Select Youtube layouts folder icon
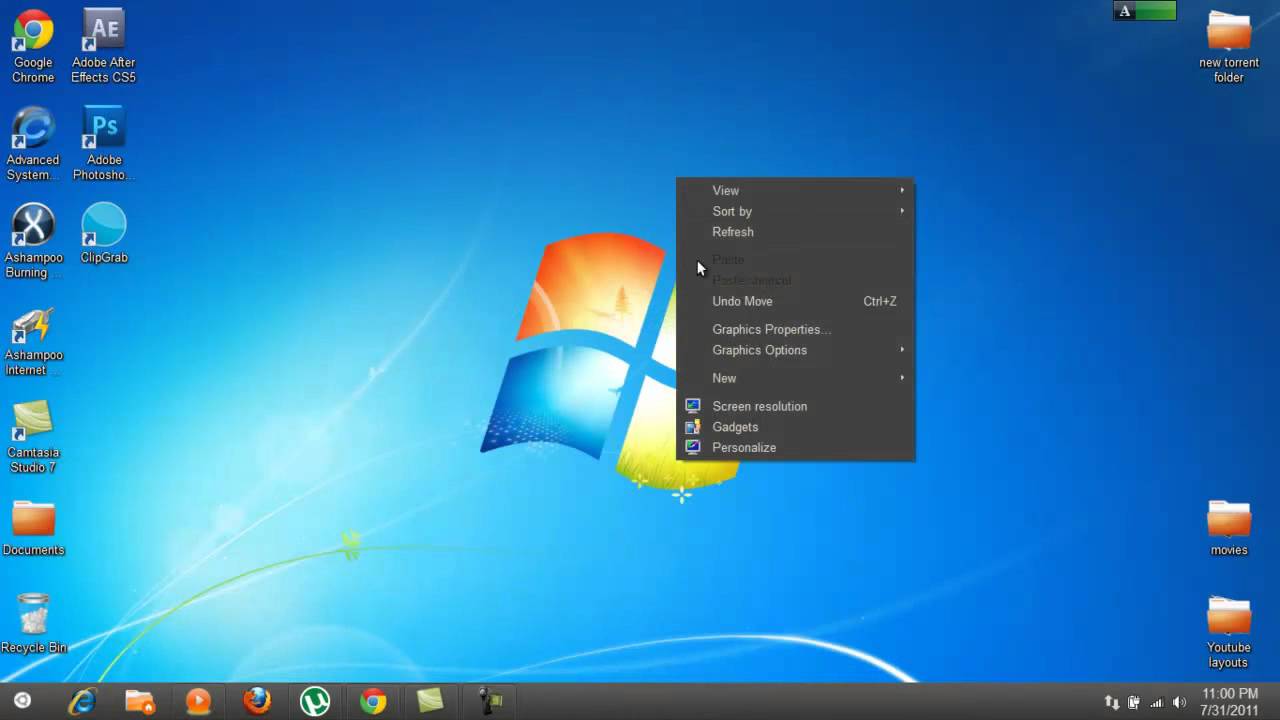Screen dimensions: 1280x720 1229,632
